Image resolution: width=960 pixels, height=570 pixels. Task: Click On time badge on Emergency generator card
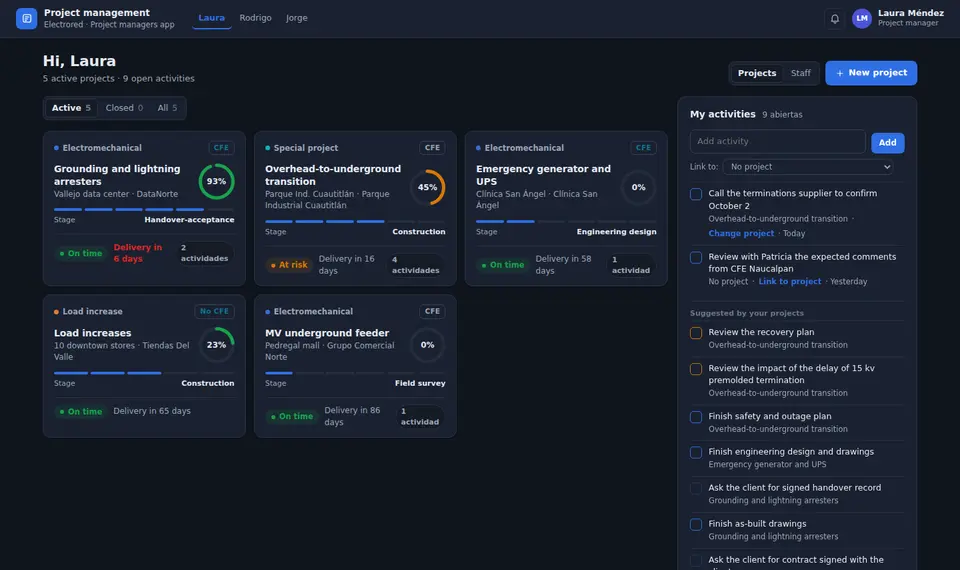[503, 264]
